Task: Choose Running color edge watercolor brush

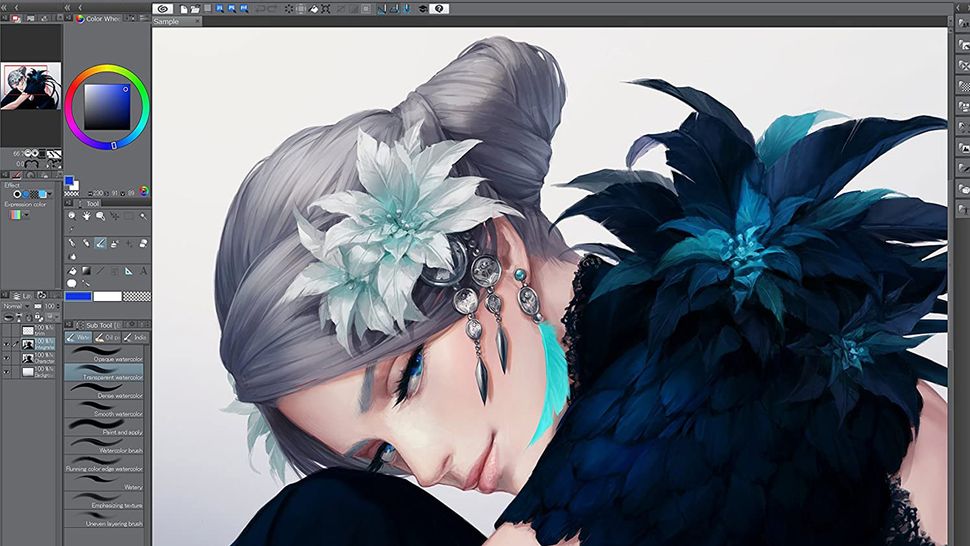Action: click(x=104, y=464)
